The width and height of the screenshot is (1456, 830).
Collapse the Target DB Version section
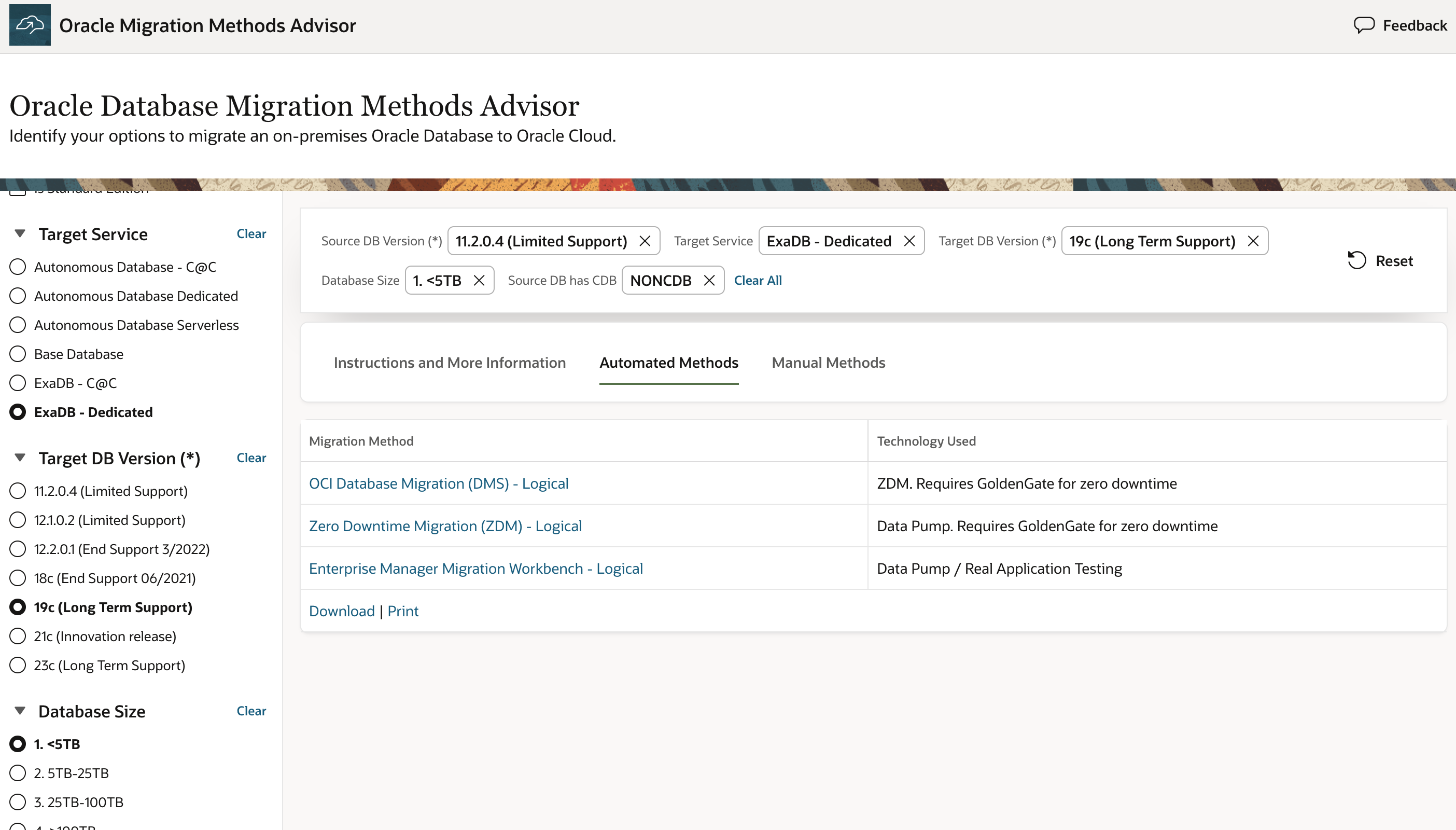[19, 457]
